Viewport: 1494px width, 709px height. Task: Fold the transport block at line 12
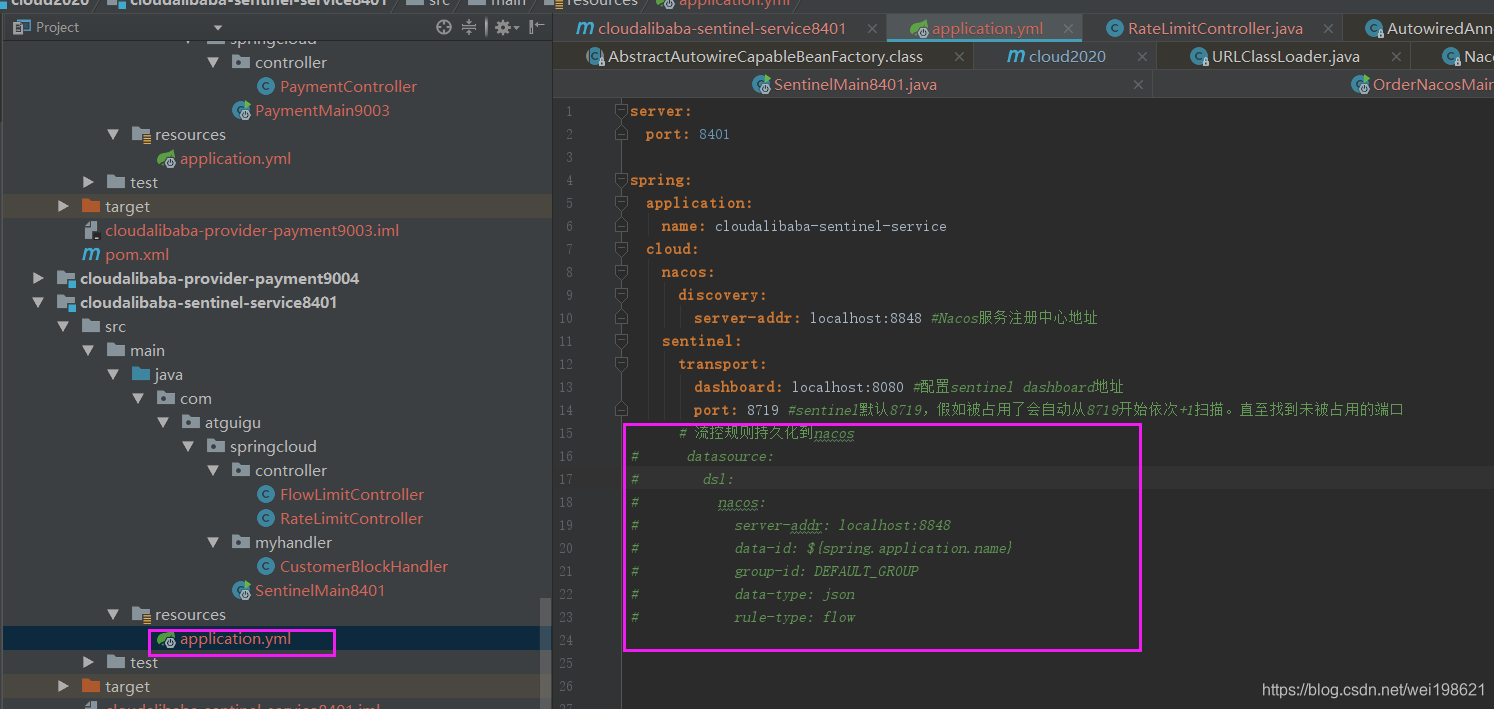[621, 364]
